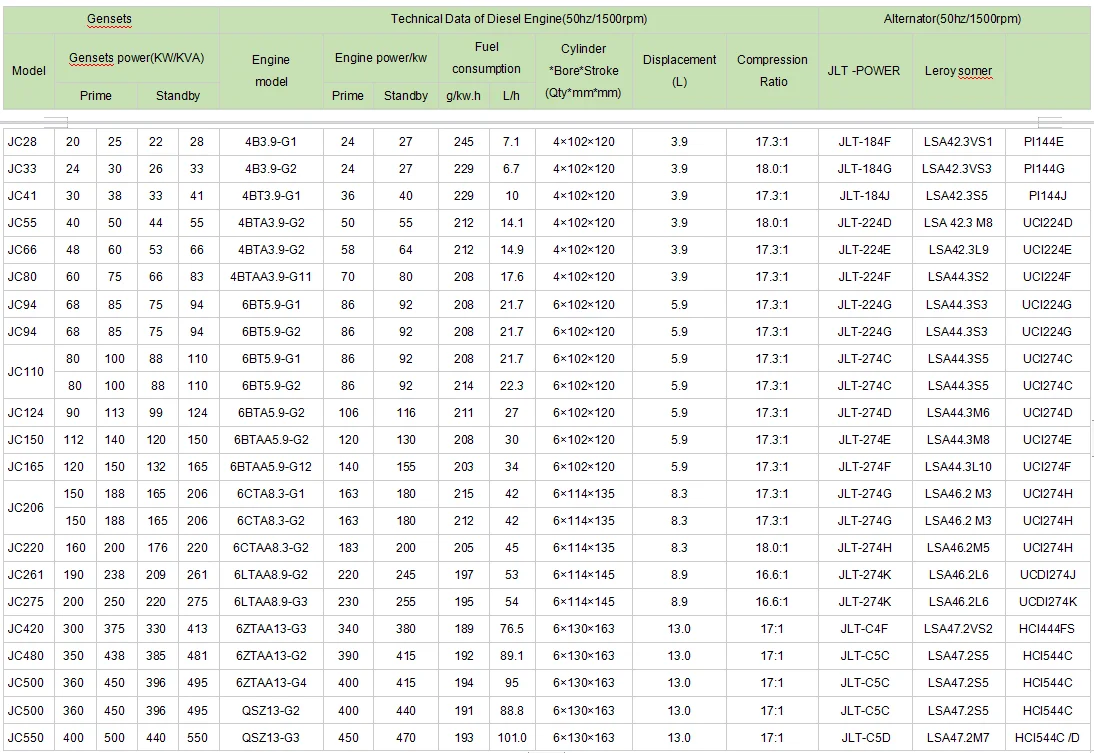
Task: Click the 'Engine model' column header
Action: tap(271, 71)
